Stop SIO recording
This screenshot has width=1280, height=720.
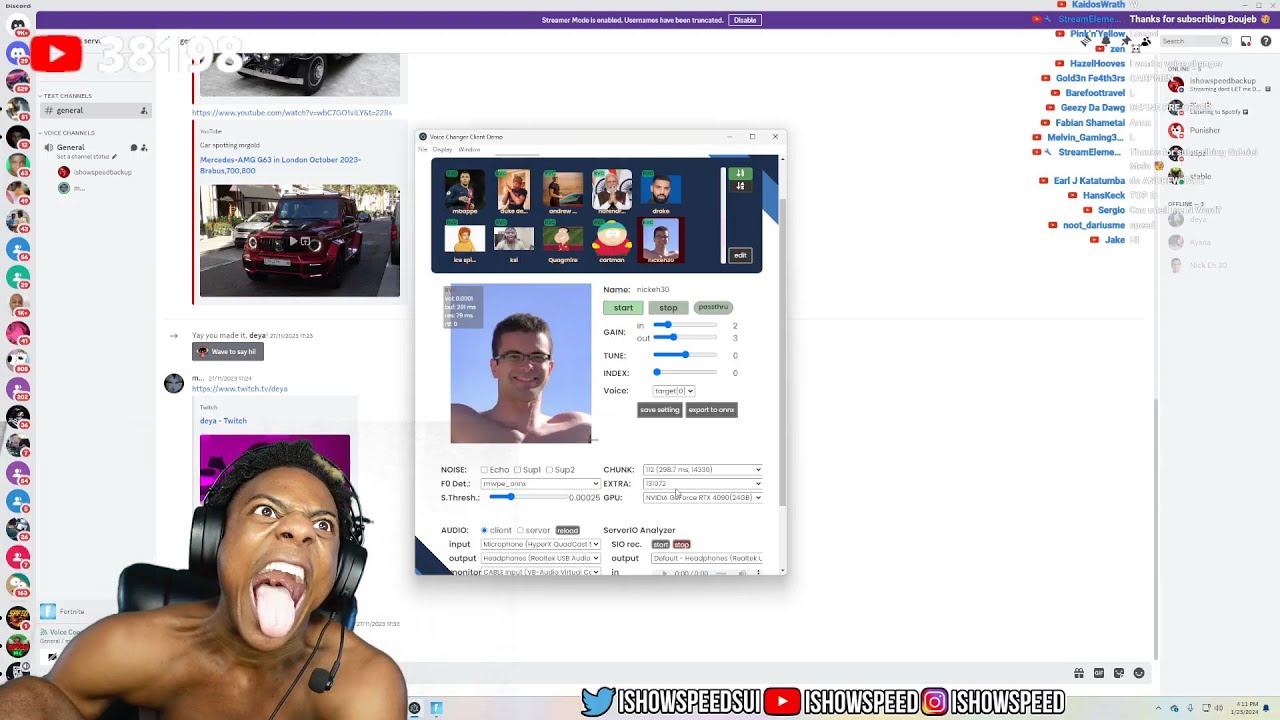tap(681, 544)
